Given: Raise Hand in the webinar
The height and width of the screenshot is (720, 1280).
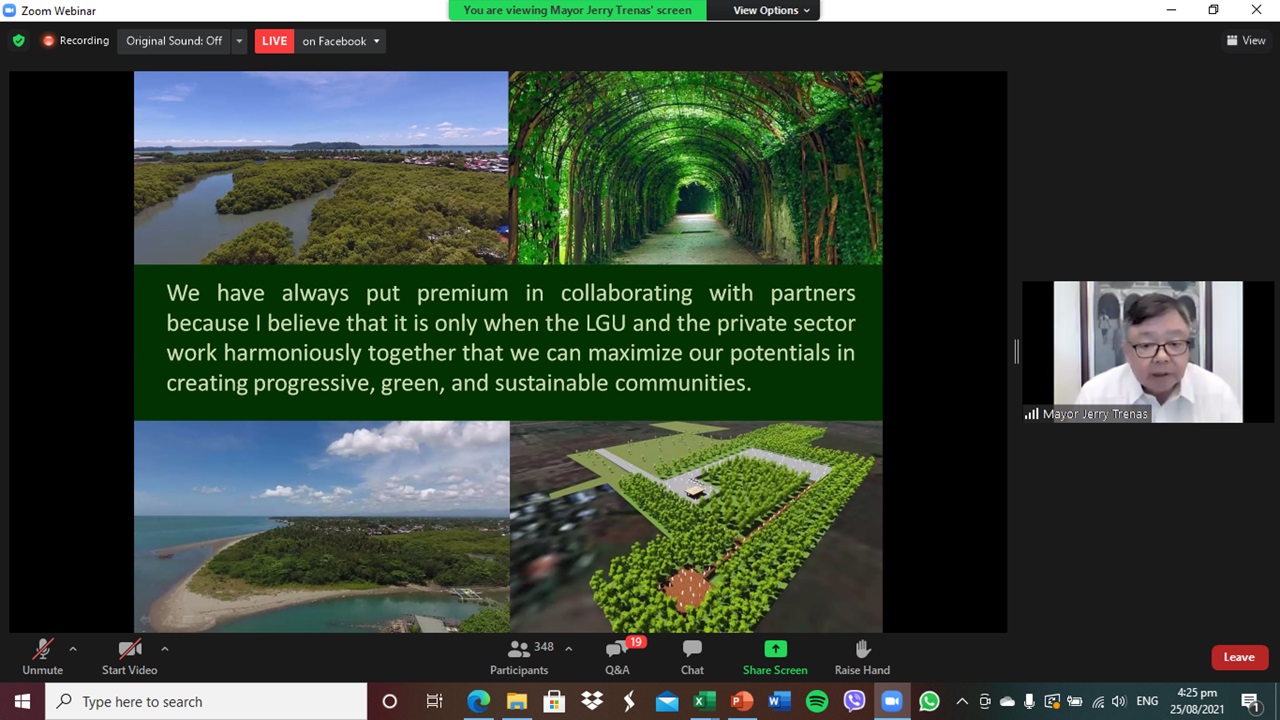Looking at the screenshot, I should [x=862, y=657].
